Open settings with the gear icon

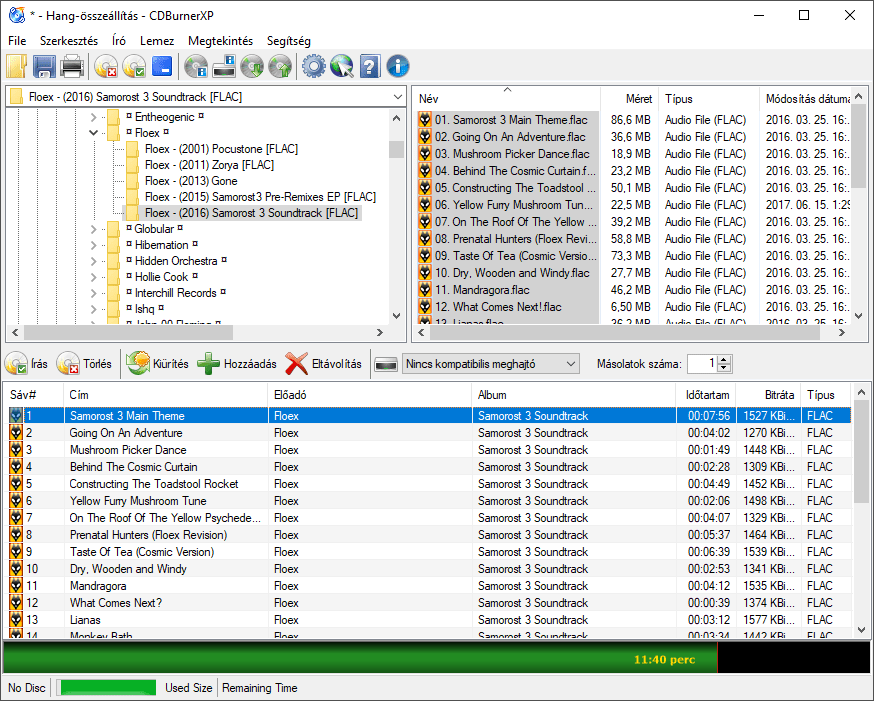[314, 66]
